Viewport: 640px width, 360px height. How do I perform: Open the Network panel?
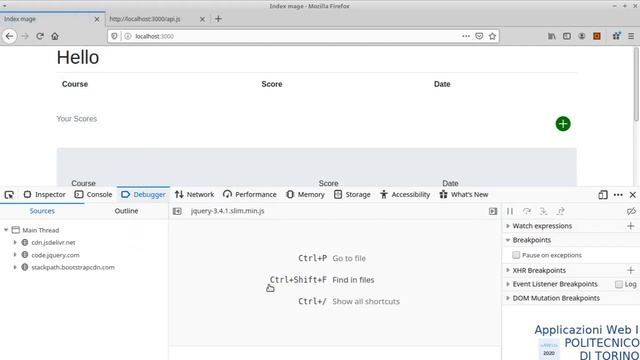(x=194, y=195)
